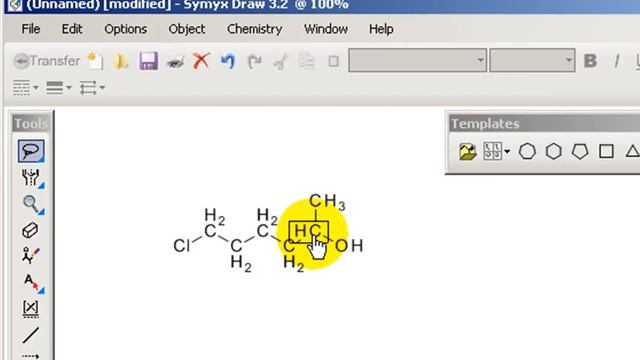Viewport: 640px width, 360px height.
Task: Delete selection with red X icon
Action: [201, 61]
